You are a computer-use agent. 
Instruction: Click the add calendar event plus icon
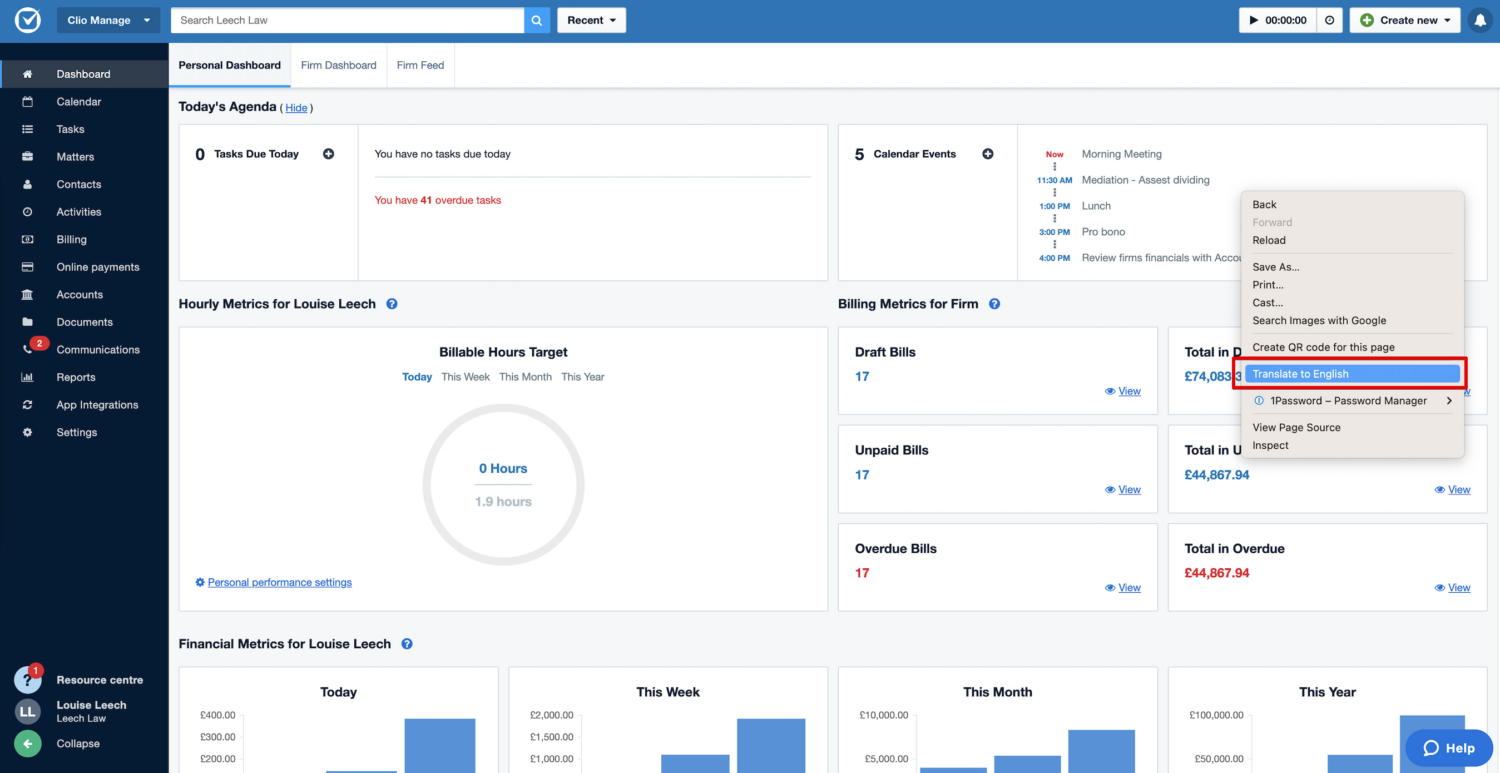[988, 154]
